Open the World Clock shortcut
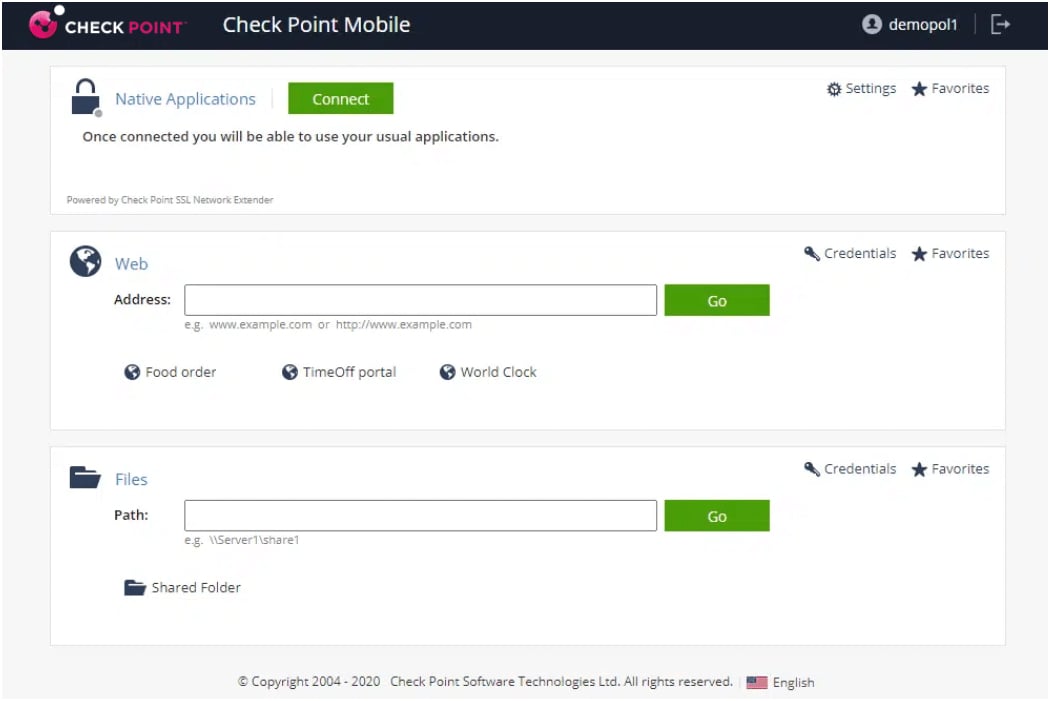Image resolution: width=1050 pixels, height=701 pixels. pyautogui.click(x=488, y=372)
